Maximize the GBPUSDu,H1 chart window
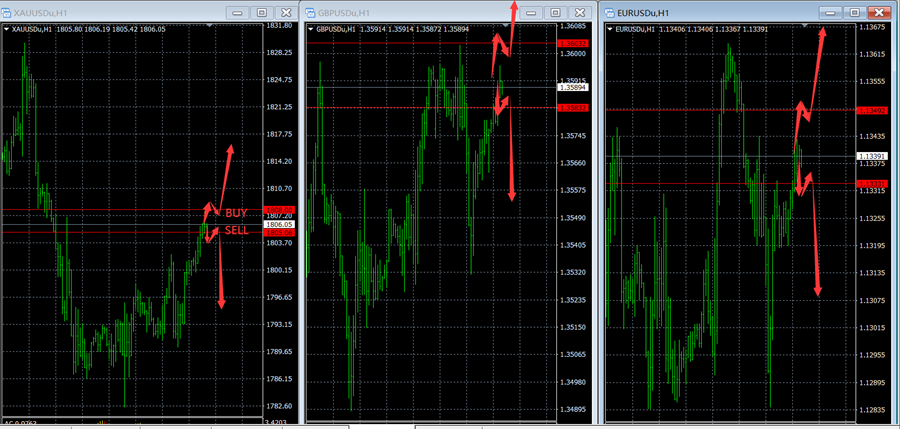 click(557, 12)
